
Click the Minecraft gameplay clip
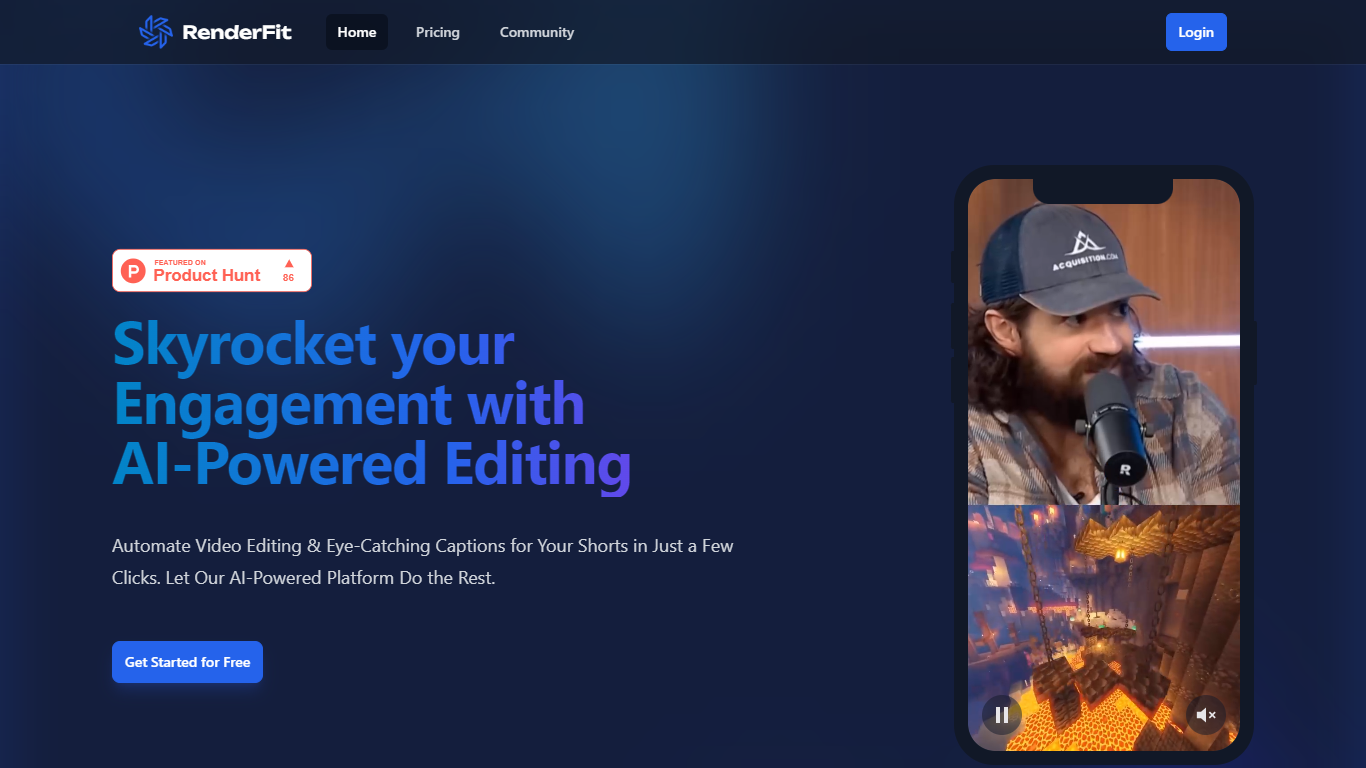pos(1104,628)
